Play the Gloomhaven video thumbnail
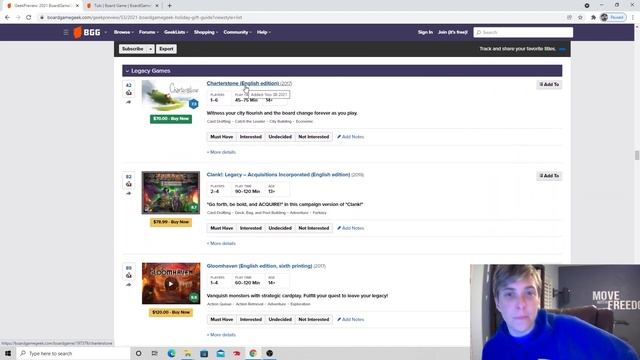 point(171,284)
